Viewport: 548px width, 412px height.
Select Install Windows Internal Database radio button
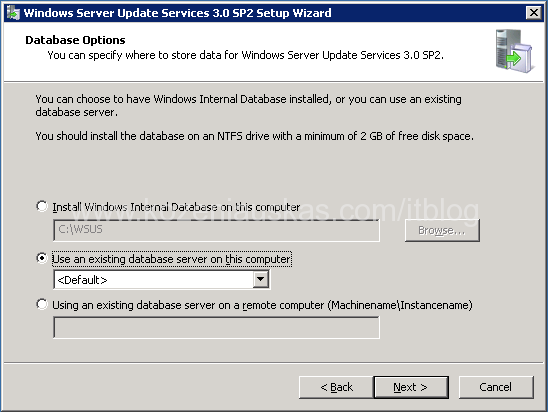tap(42, 206)
